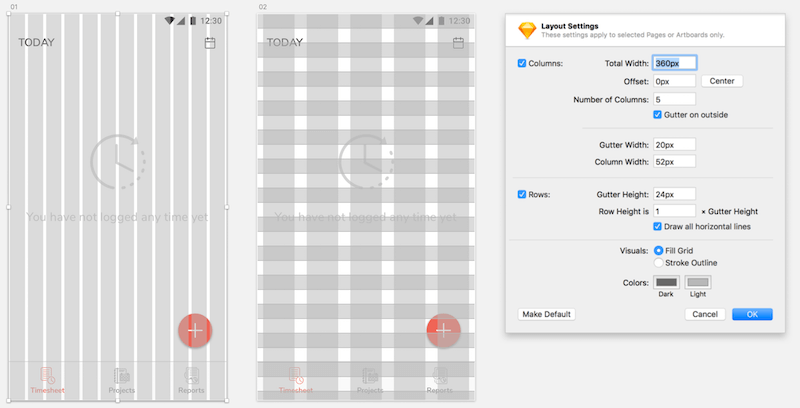800x408 pixels.
Task: Select Timesheet tab icon in artboard 02
Action: (x=296, y=376)
